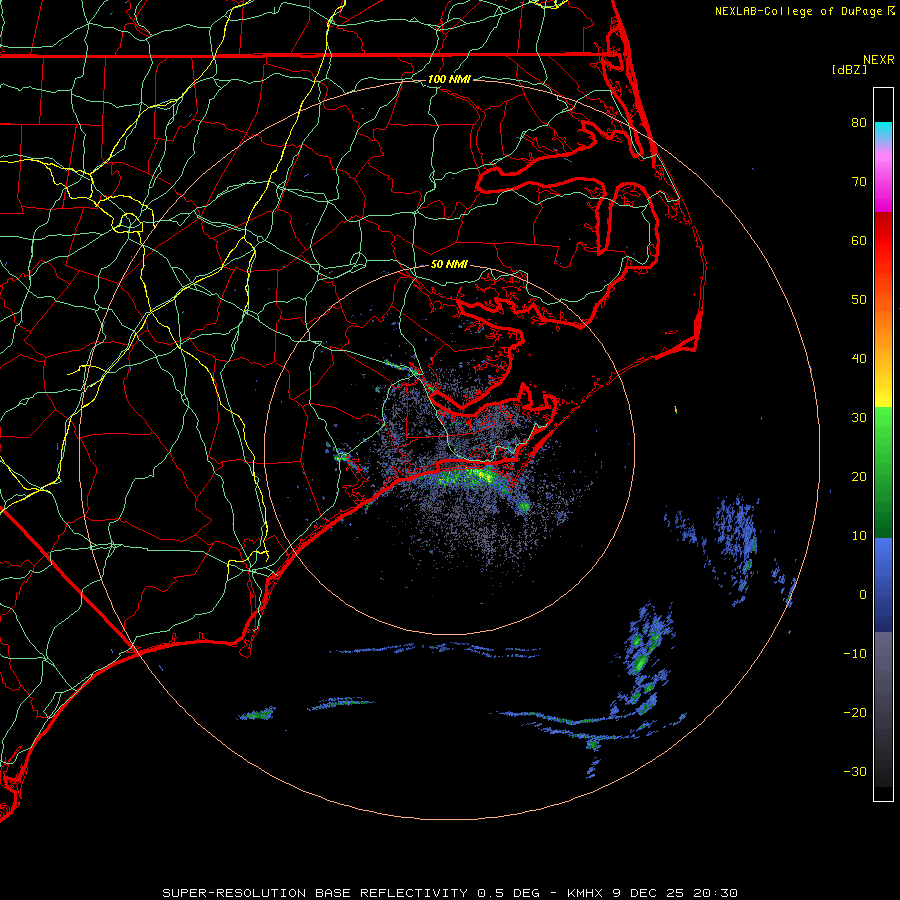Image resolution: width=900 pixels, height=900 pixels.
Task: Click the -10 value on the dBZ scale
Action: [x=855, y=654]
